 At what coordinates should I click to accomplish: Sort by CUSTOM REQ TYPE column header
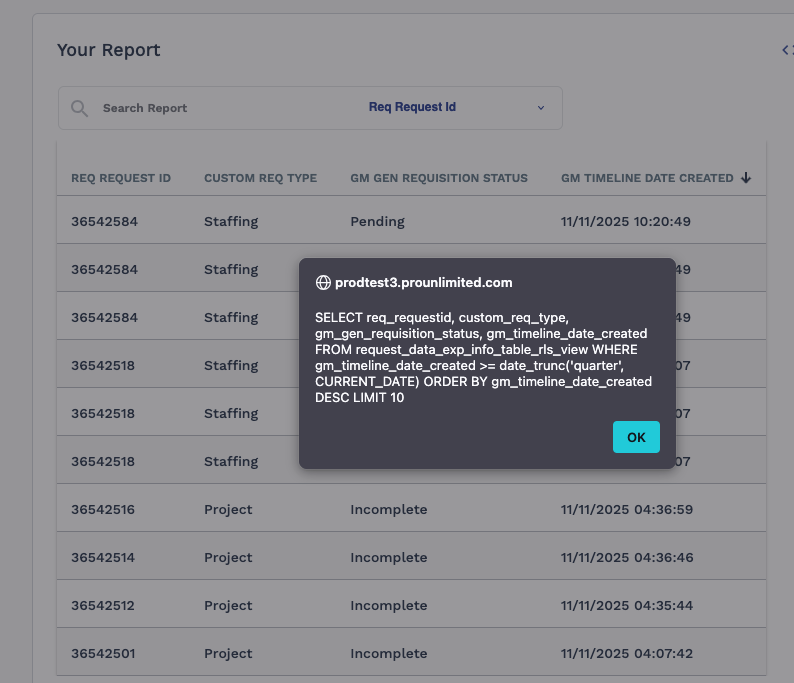pos(260,178)
